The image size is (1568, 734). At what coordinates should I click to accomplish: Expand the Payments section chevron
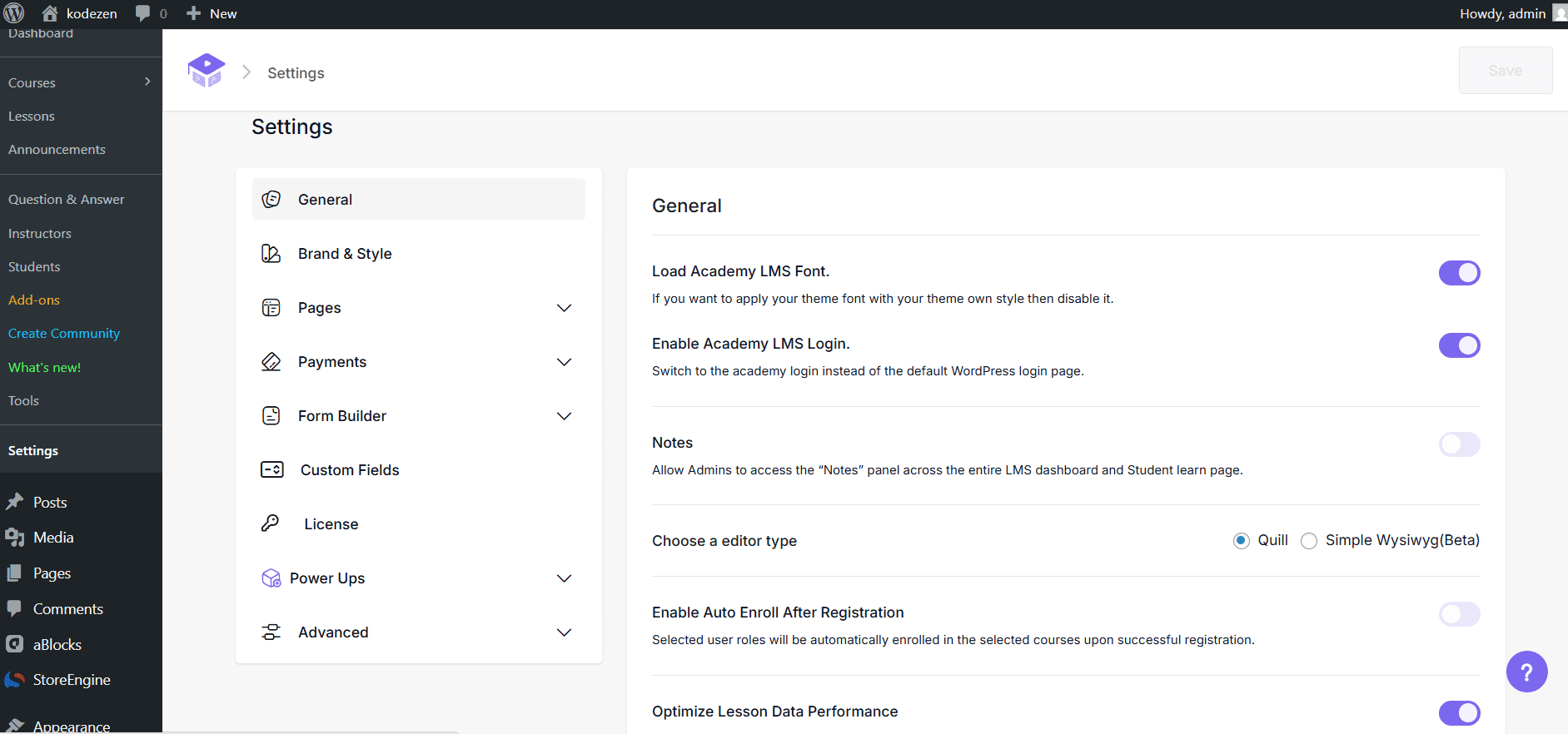tap(564, 362)
